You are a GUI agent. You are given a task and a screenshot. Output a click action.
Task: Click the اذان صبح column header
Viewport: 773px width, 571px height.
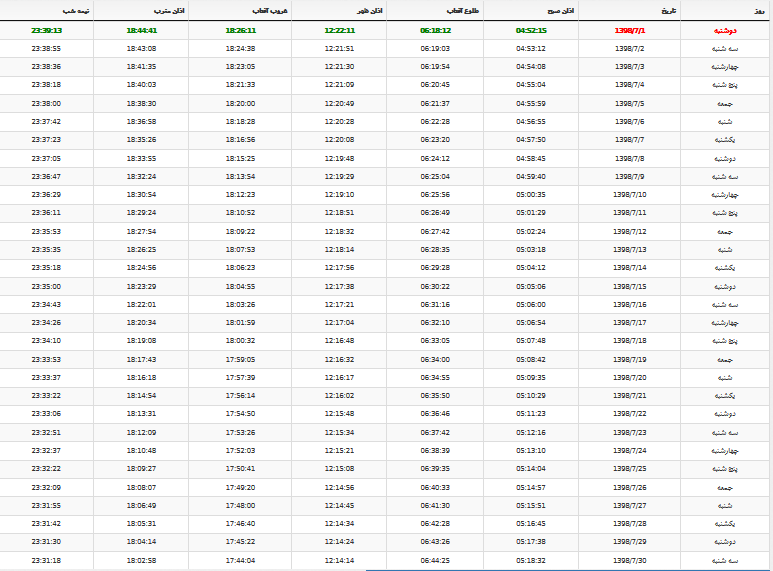[x=561, y=11]
